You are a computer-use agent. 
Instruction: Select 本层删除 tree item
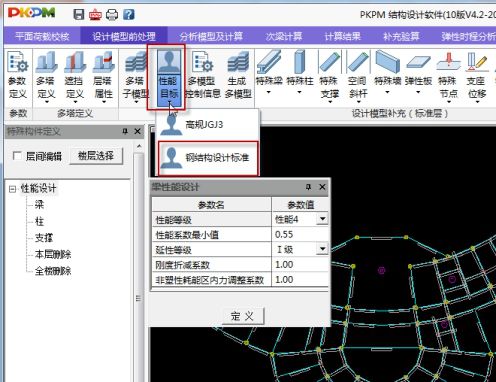(53, 254)
